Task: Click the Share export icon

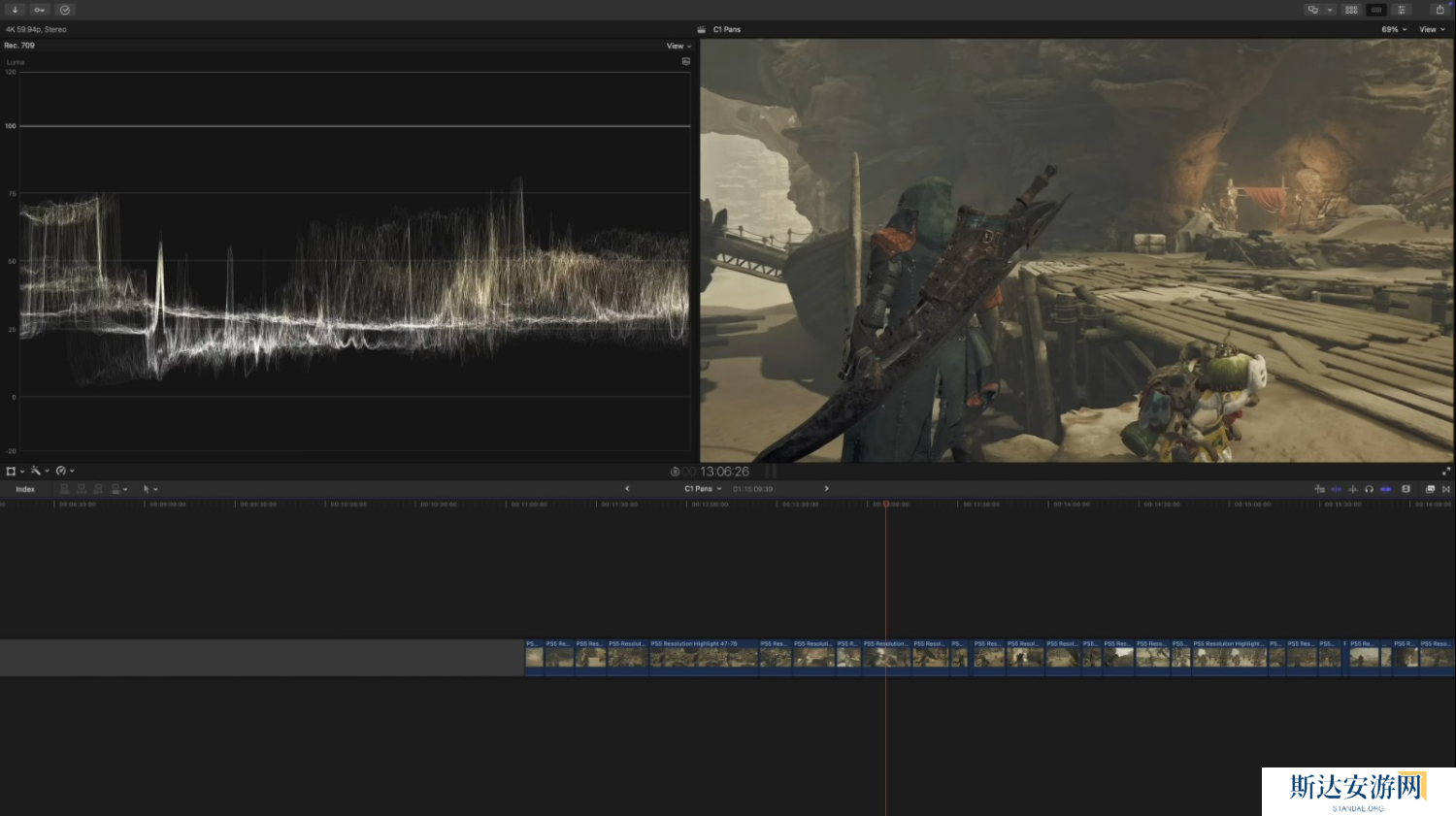Action: tap(1439, 10)
